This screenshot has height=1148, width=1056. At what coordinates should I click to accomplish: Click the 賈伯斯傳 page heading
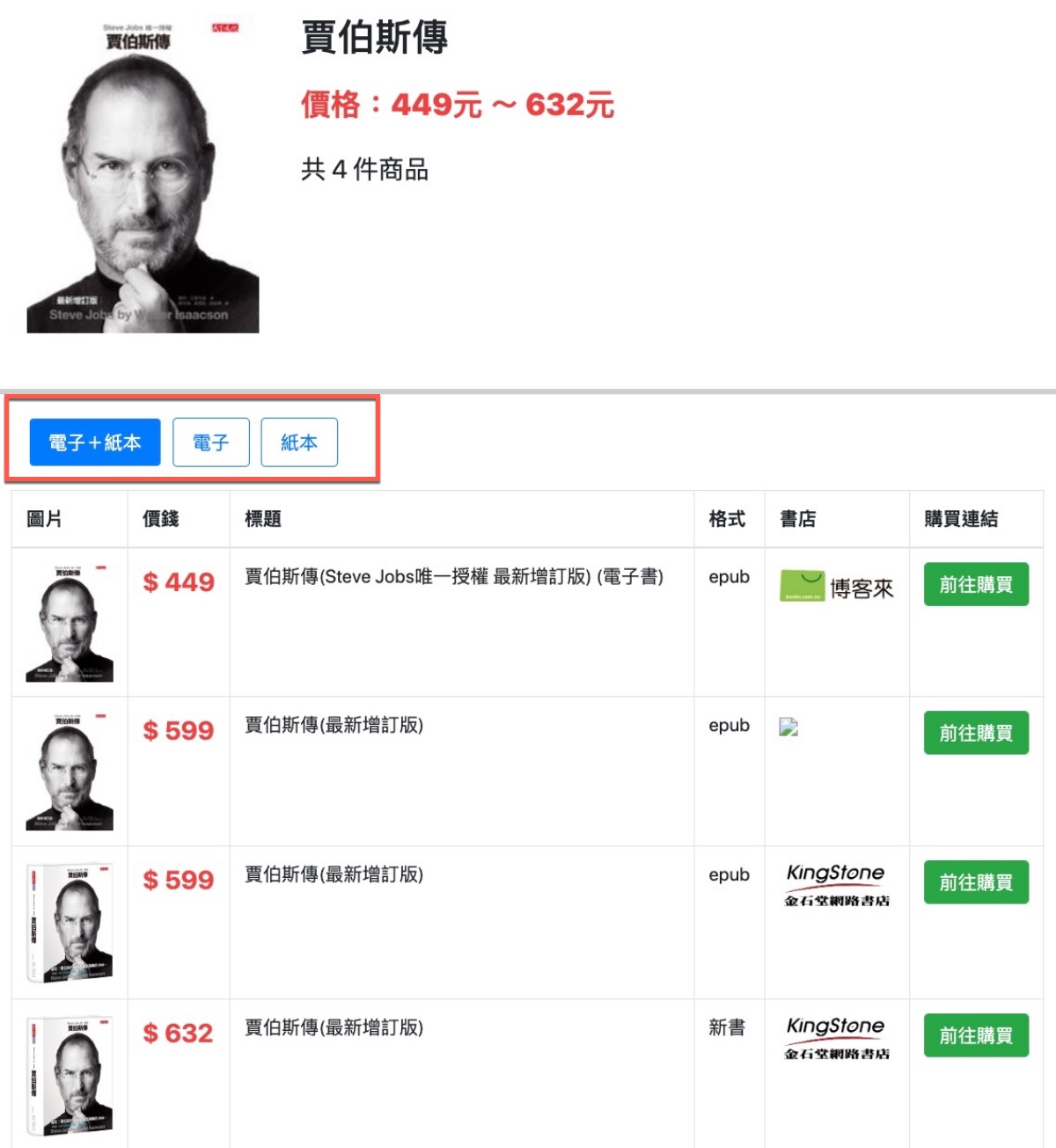pos(375,38)
